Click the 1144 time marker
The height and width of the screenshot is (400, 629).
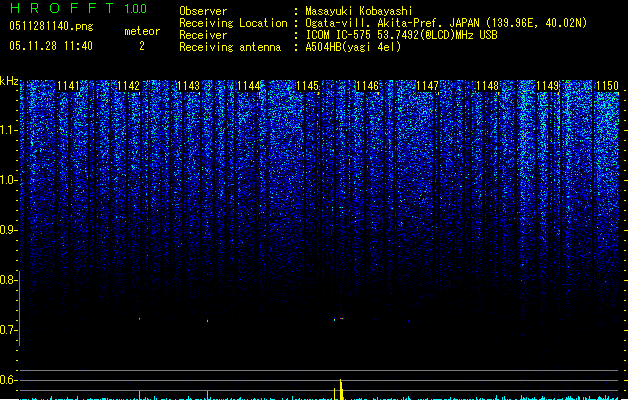pos(248,86)
